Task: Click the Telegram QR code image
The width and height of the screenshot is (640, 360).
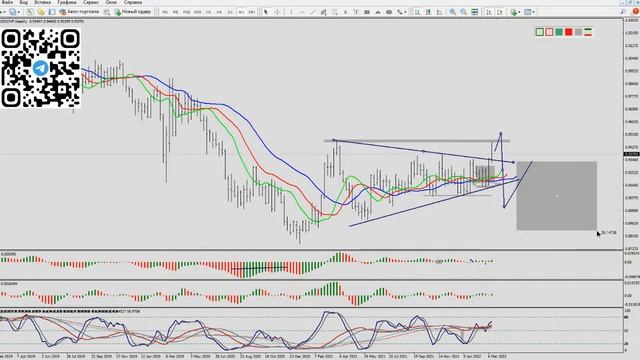Action: click(40, 68)
